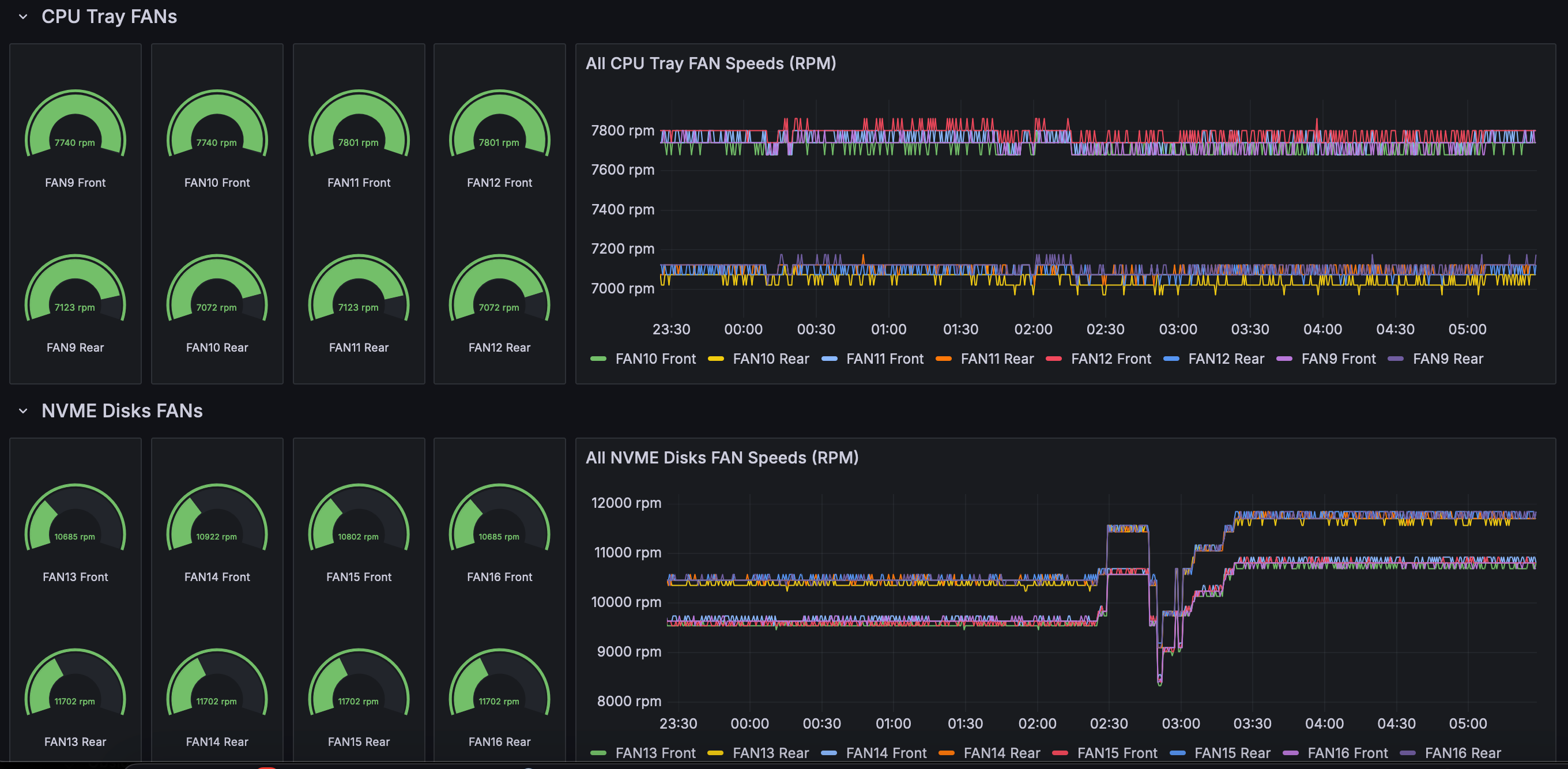Click the FAN14 Rear gauge

tap(217, 683)
